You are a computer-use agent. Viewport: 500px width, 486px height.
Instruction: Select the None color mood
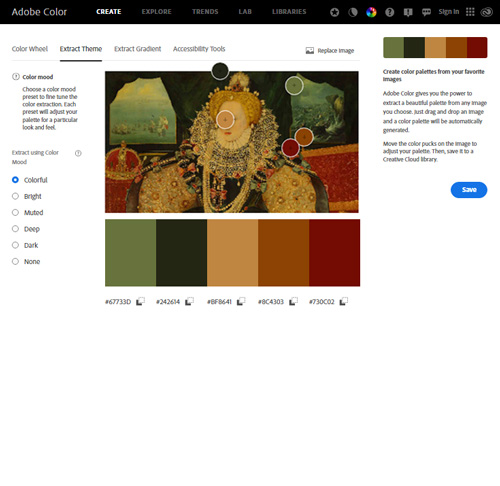pos(15,261)
